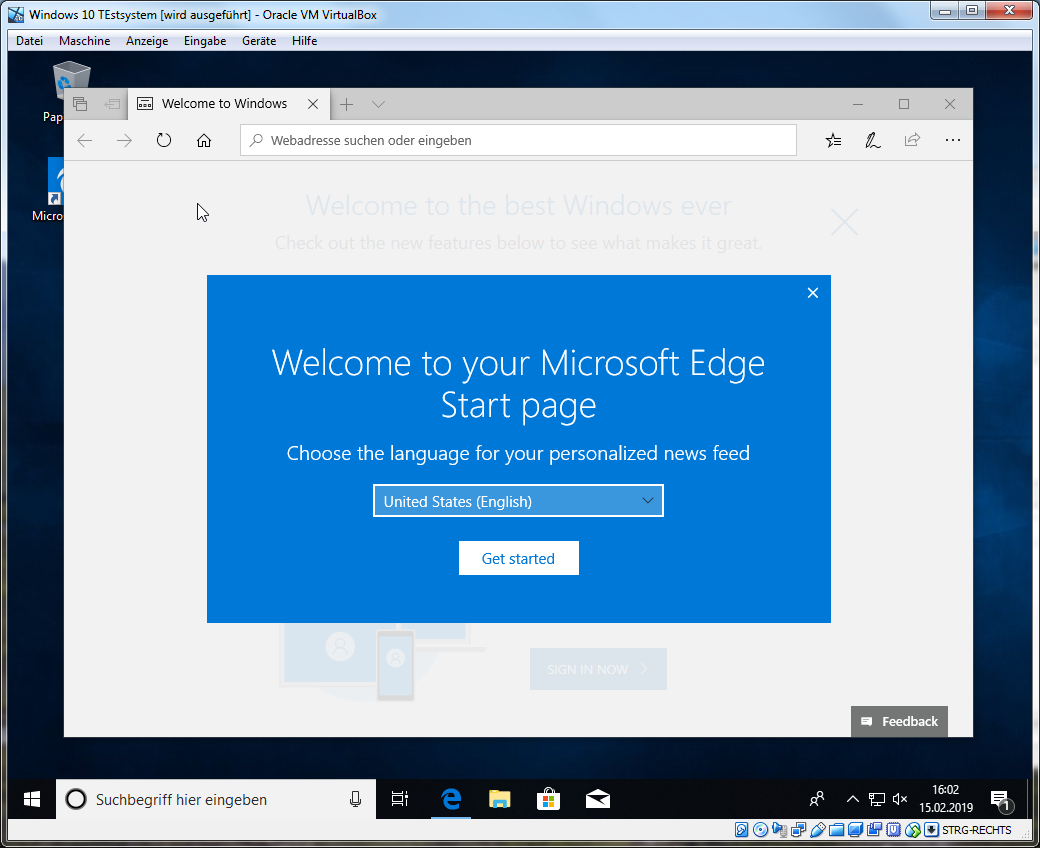Viewport: 1040px width, 848px height.
Task: Click the web address search field
Action: [520, 141]
